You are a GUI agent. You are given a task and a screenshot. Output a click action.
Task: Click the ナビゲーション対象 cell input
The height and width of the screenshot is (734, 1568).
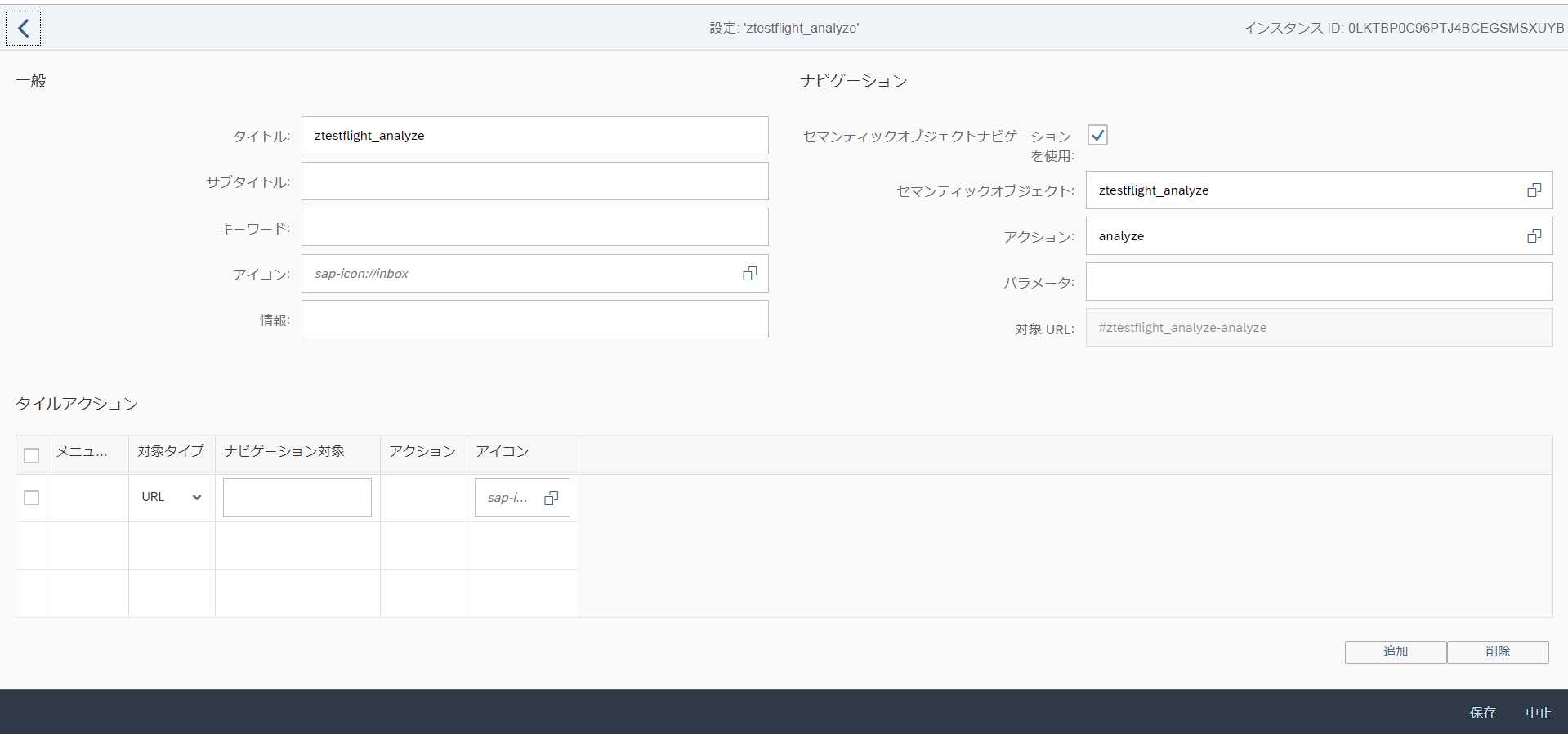[x=297, y=498]
